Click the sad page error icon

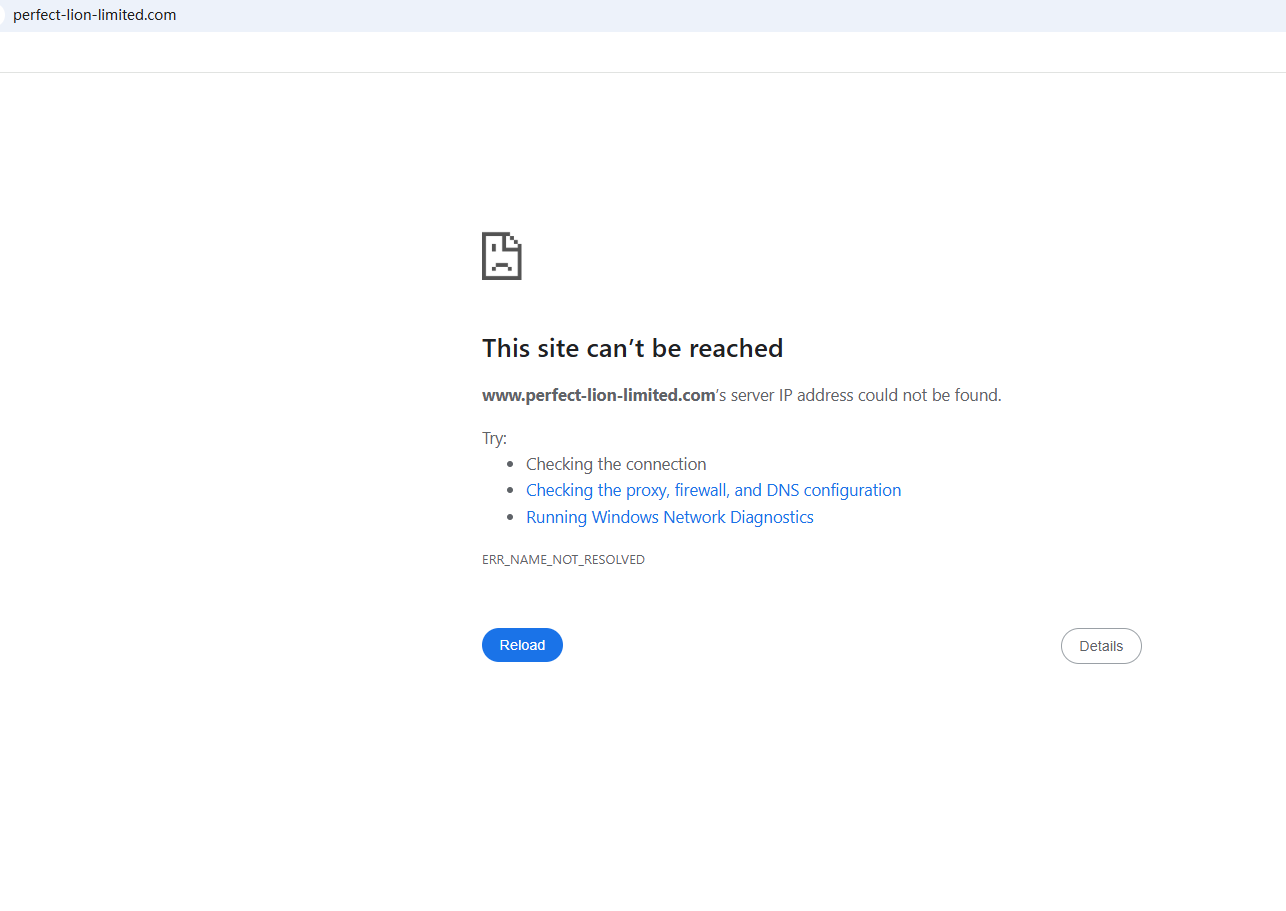coord(502,256)
